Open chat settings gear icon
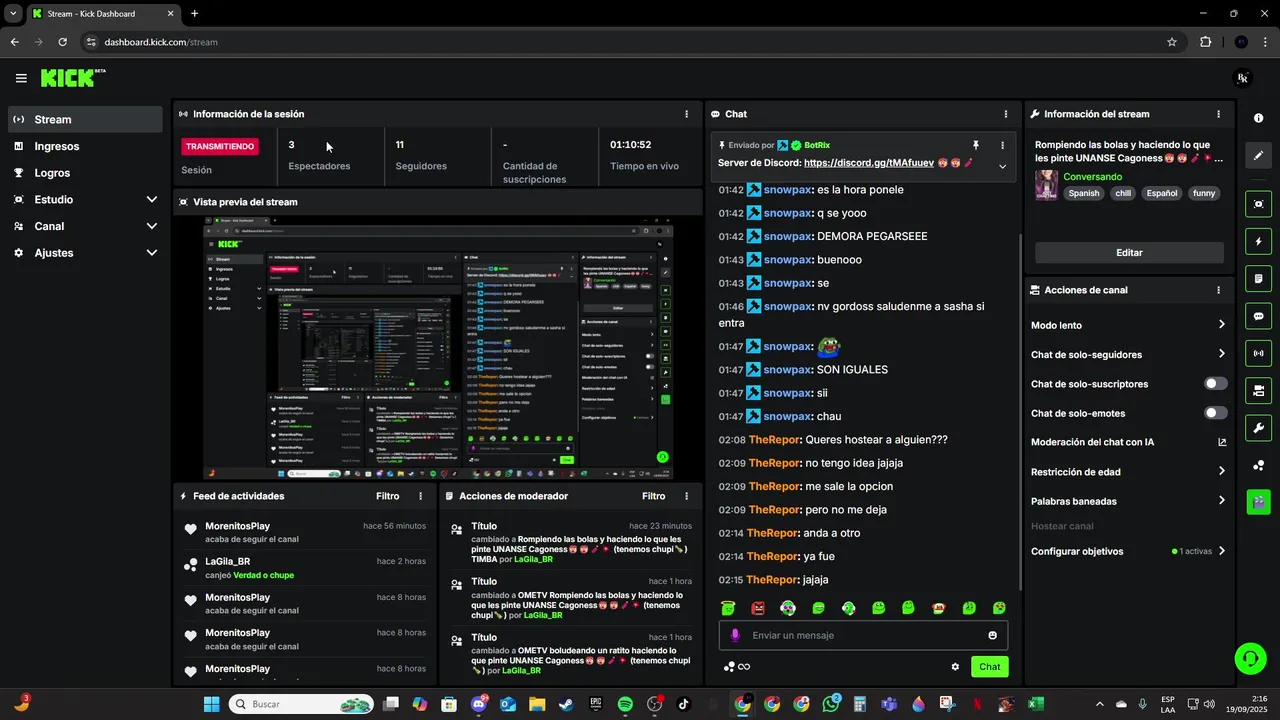1280x720 pixels. pyautogui.click(x=955, y=667)
